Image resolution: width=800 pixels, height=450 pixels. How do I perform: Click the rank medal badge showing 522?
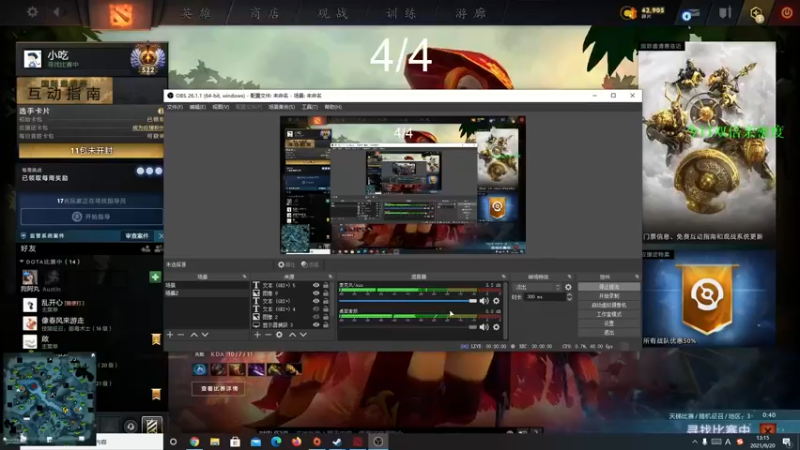coord(148,59)
